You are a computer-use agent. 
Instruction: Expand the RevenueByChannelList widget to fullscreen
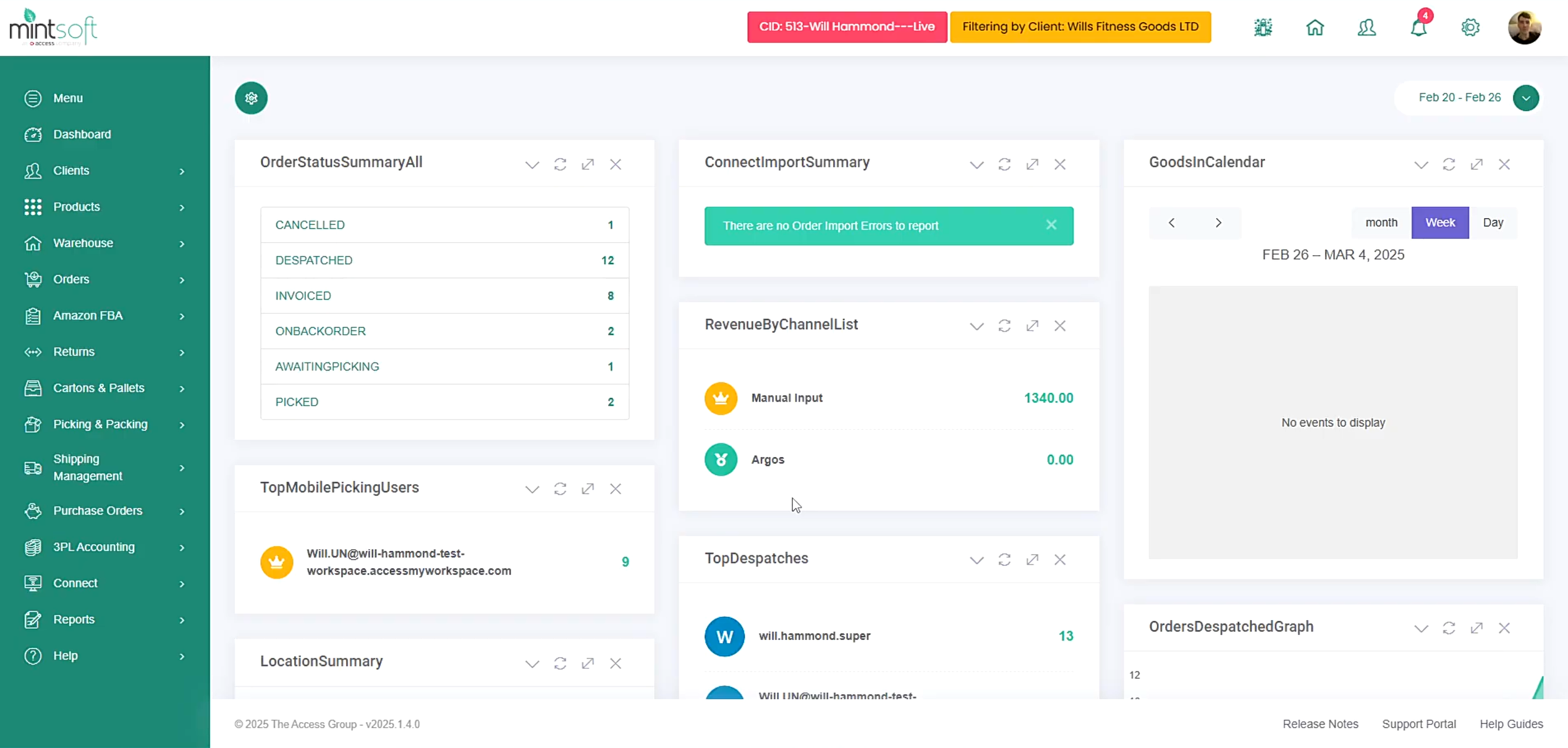[1032, 326]
